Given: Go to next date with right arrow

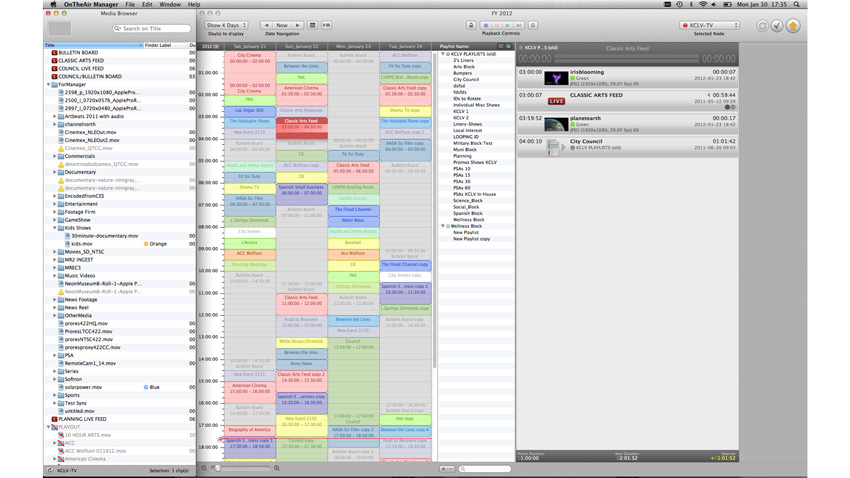Looking at the screenshot, I should tap(297, 25).
